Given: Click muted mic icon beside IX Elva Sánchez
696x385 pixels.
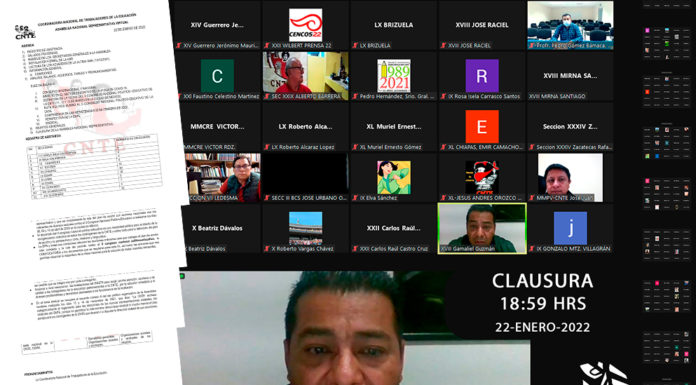Looking at the screenshot, I should (355, 198).
